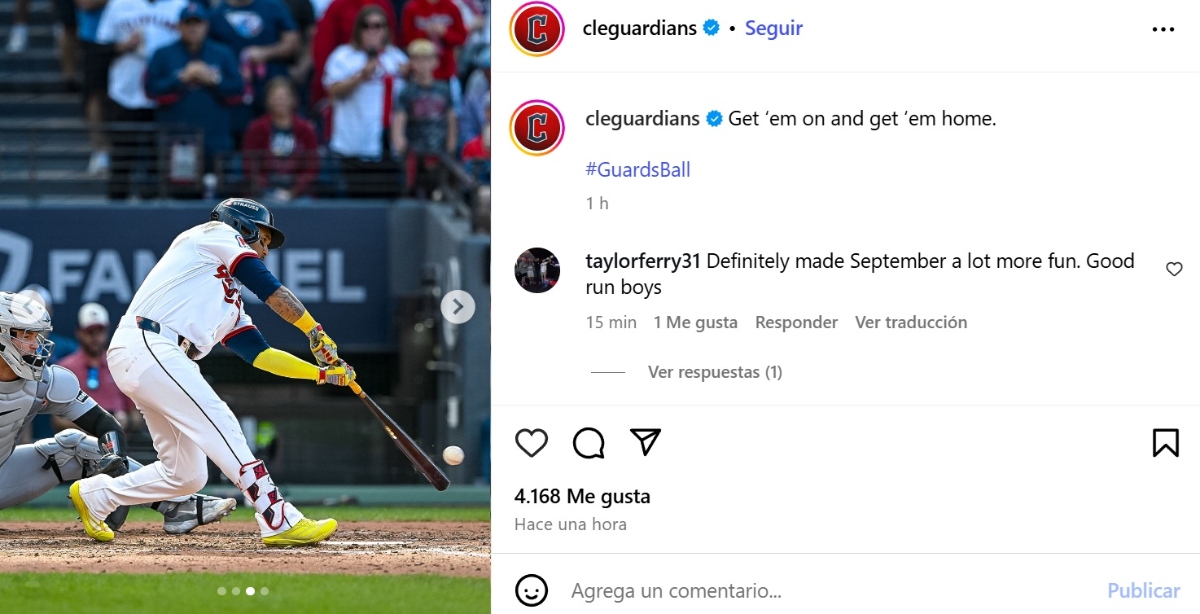Like the post with heart icon
The image size is (1200, 614).
(x=531, y=442)
